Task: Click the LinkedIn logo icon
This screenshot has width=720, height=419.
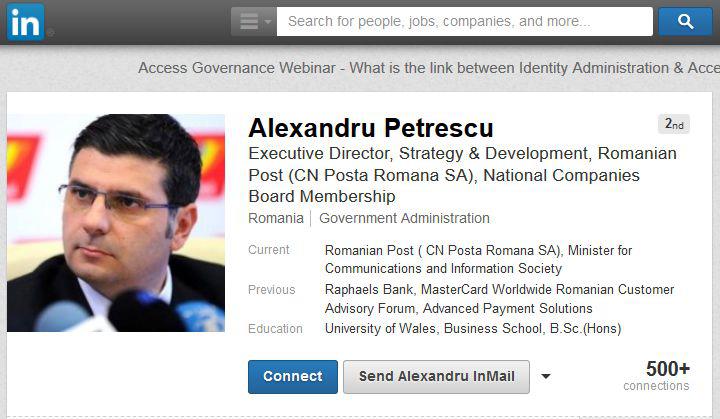Action: 26,22
